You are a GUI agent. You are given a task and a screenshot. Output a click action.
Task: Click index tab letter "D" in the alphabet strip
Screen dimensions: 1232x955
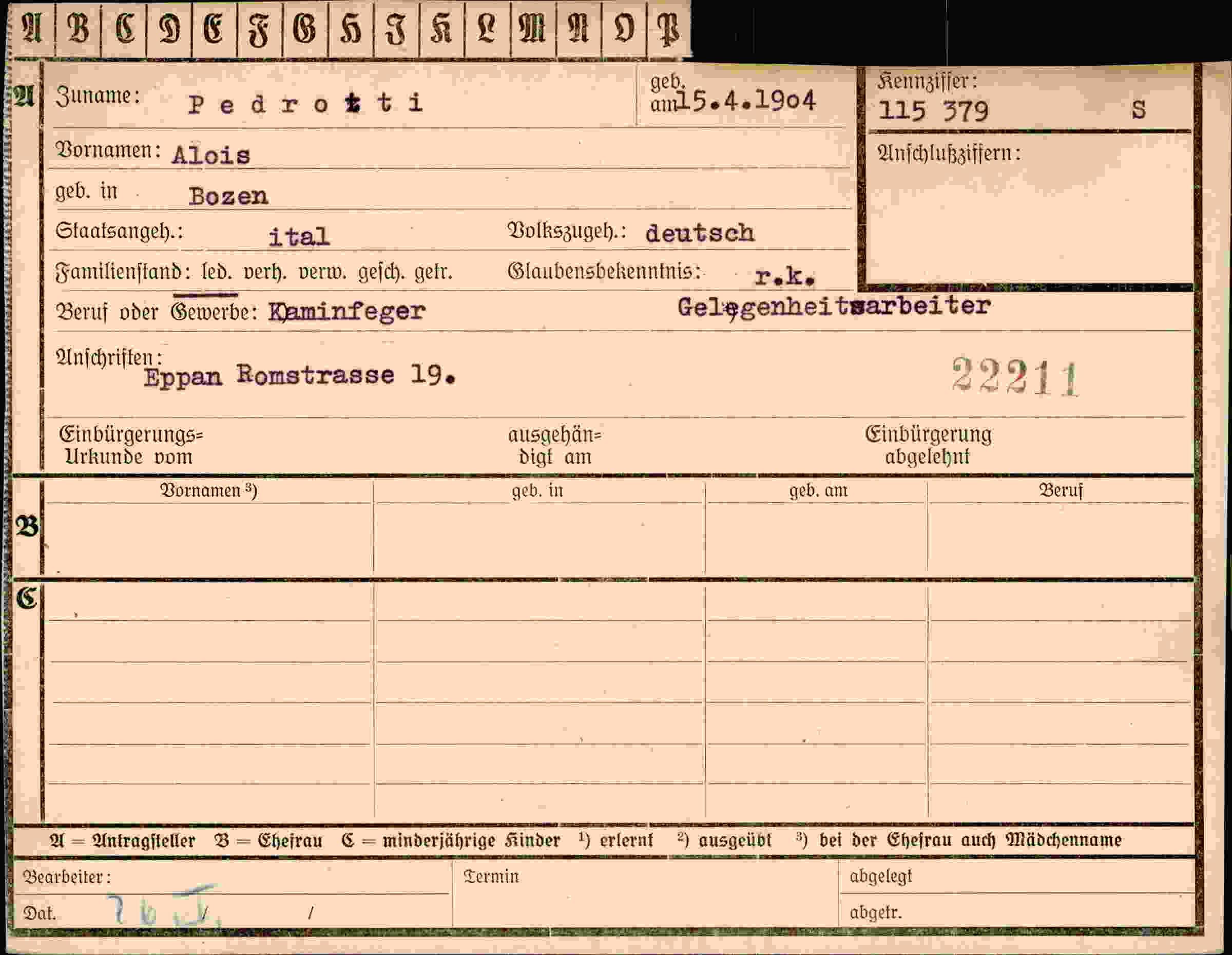(169, 28)
